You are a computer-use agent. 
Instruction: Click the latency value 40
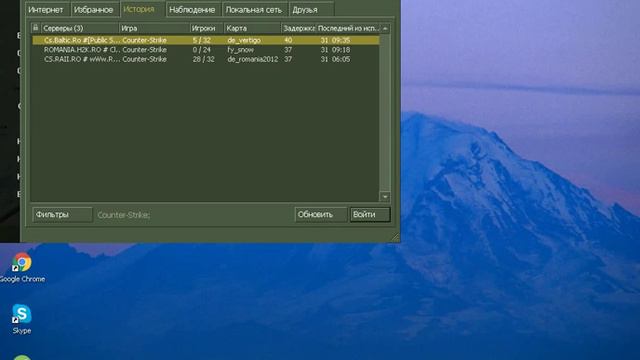(x=288, y=40)
